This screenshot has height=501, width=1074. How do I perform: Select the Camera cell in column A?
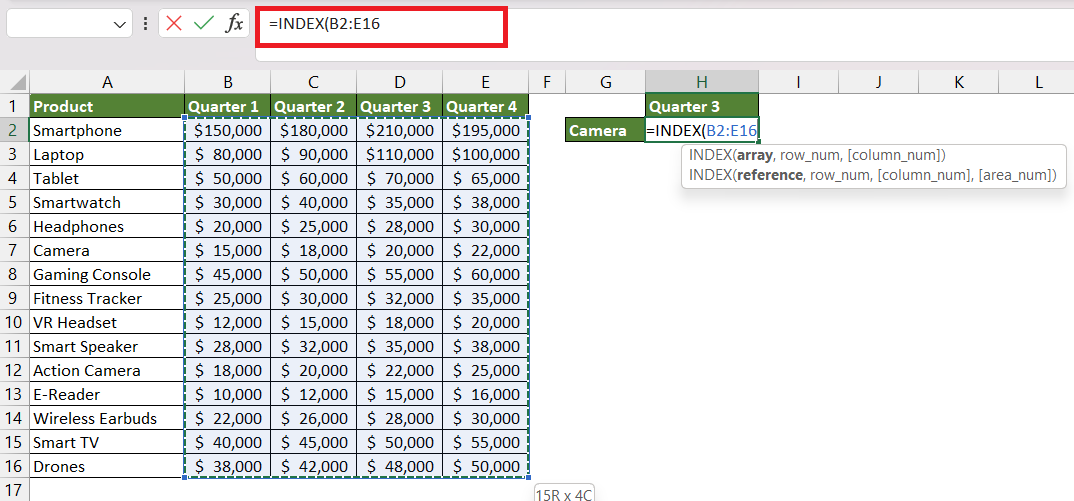pos(107,250)
